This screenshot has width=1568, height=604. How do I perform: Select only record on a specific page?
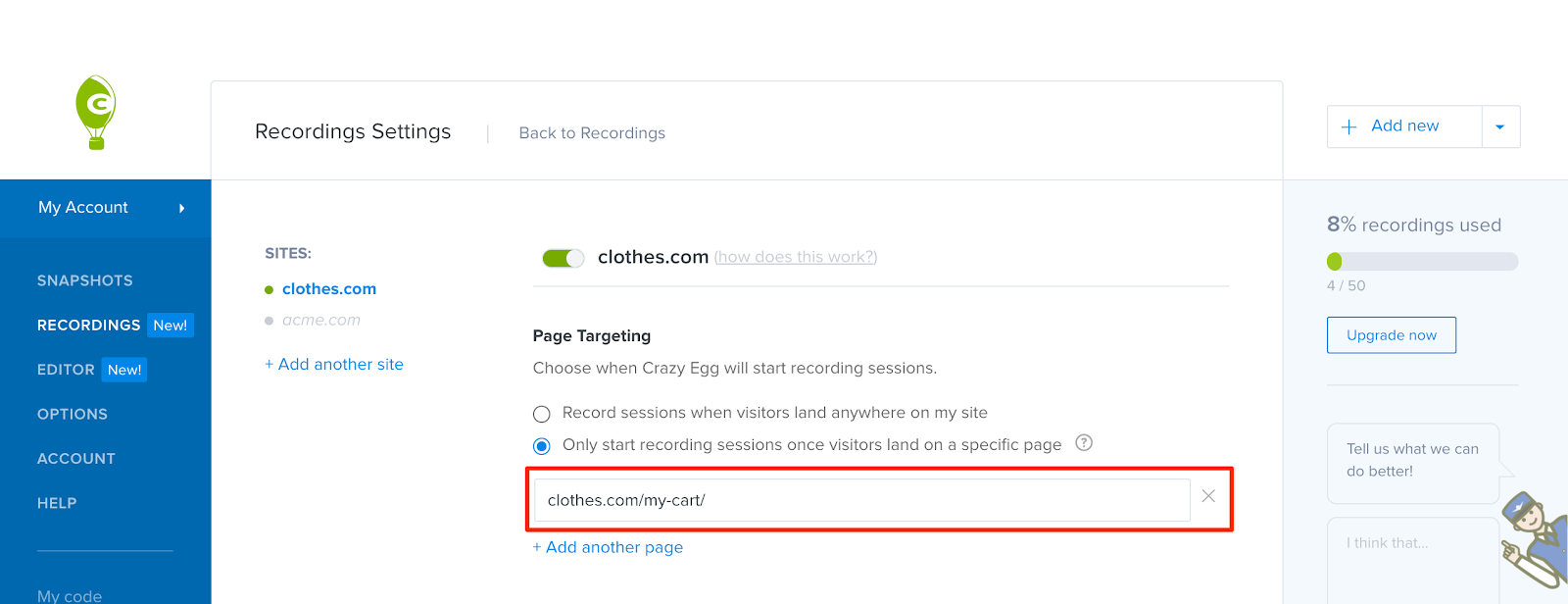541,446
